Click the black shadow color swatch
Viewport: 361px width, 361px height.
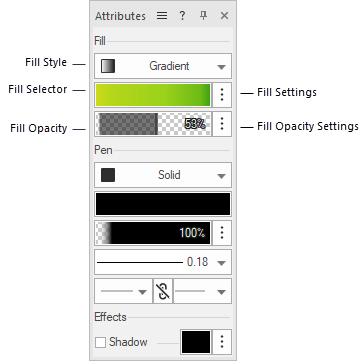pyautogui.click(x=196, y=342)
